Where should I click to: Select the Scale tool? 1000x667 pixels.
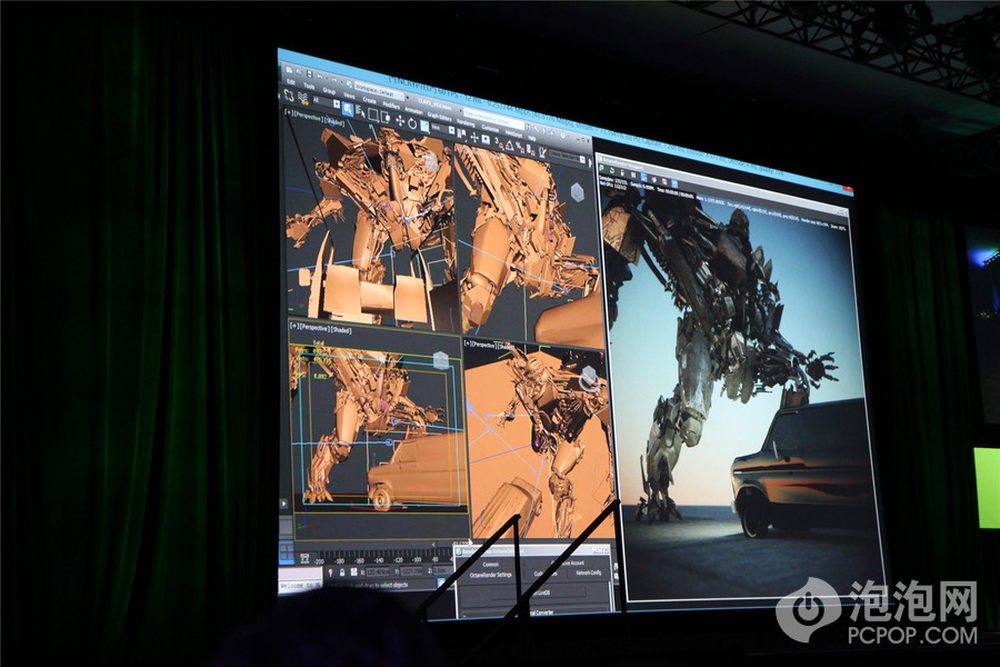425,126
